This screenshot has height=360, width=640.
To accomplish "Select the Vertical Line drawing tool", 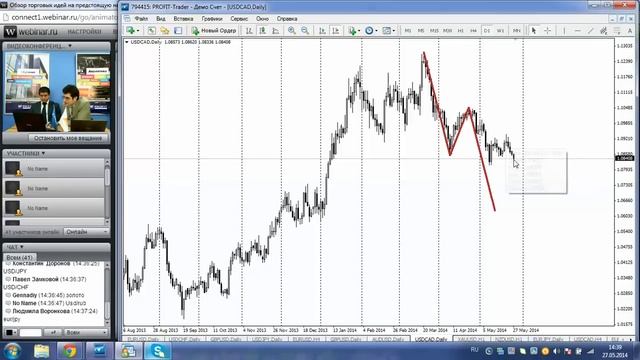I will [x=564, y=31].
